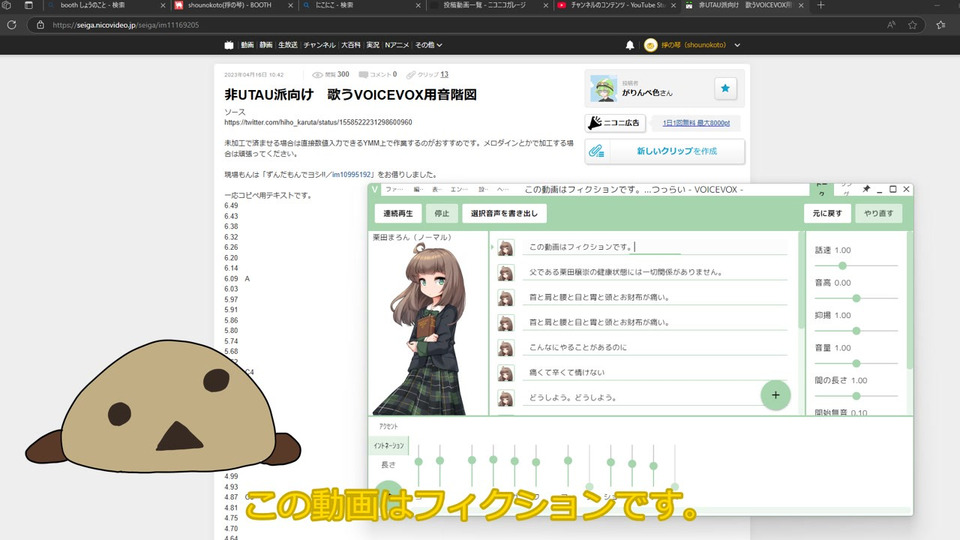Change character icon for first text line
The image size is (960, 540).
506,247
